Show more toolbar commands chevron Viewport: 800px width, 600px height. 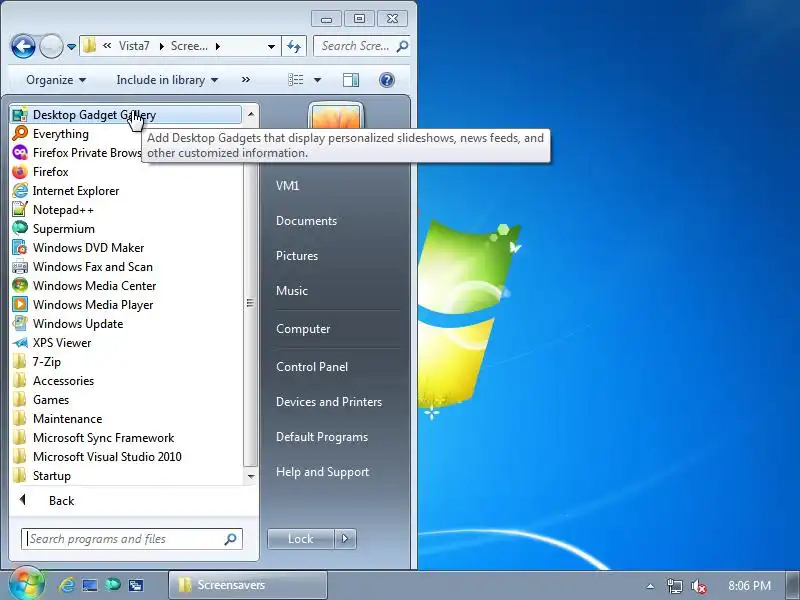[x=246, y=80]
